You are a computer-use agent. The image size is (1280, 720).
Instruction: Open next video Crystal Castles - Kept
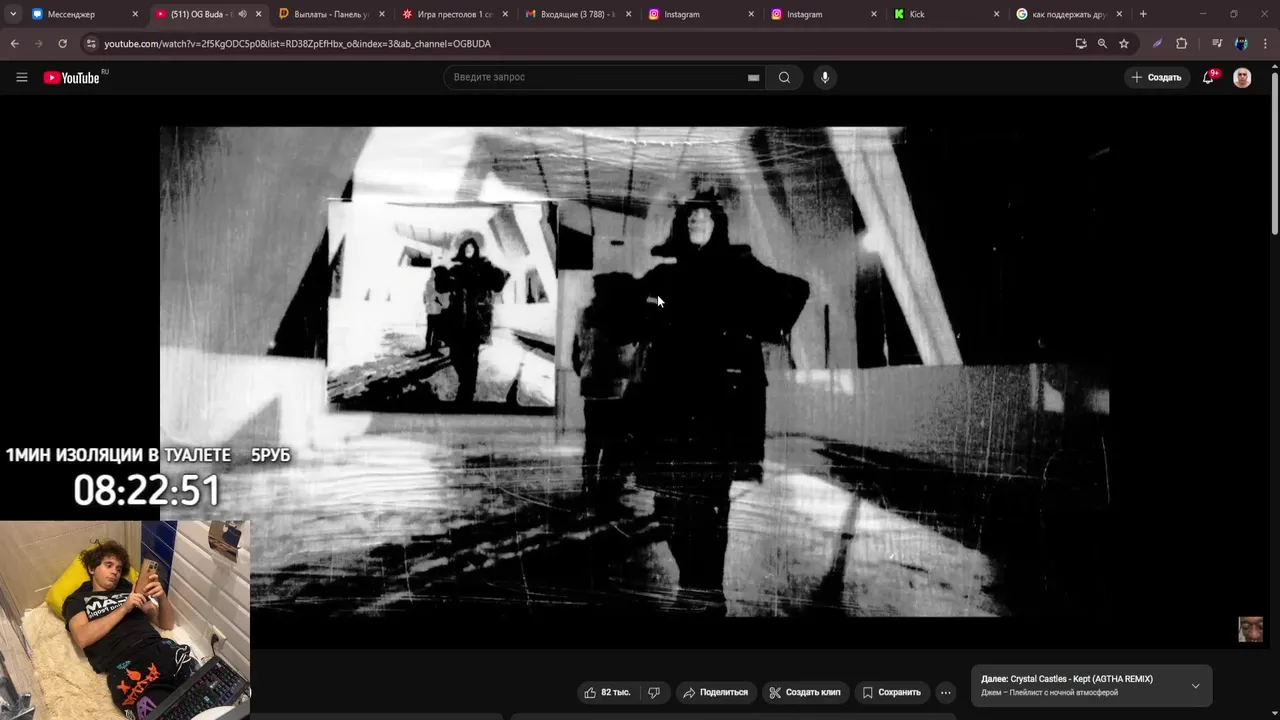pos(1092,685)
